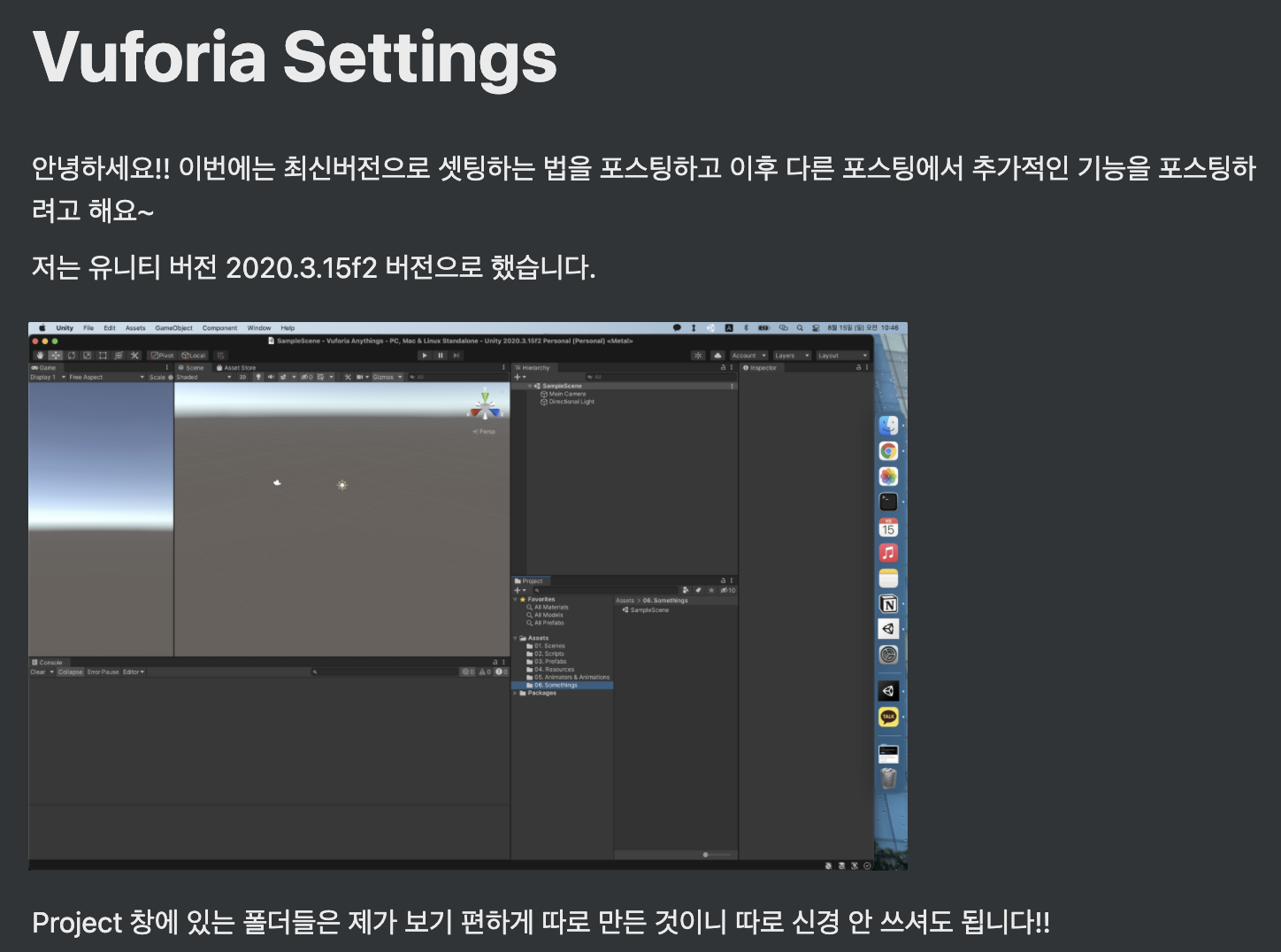Open the Display 1 dropdown
This screenshot has height=952, width=1281.
48,377
